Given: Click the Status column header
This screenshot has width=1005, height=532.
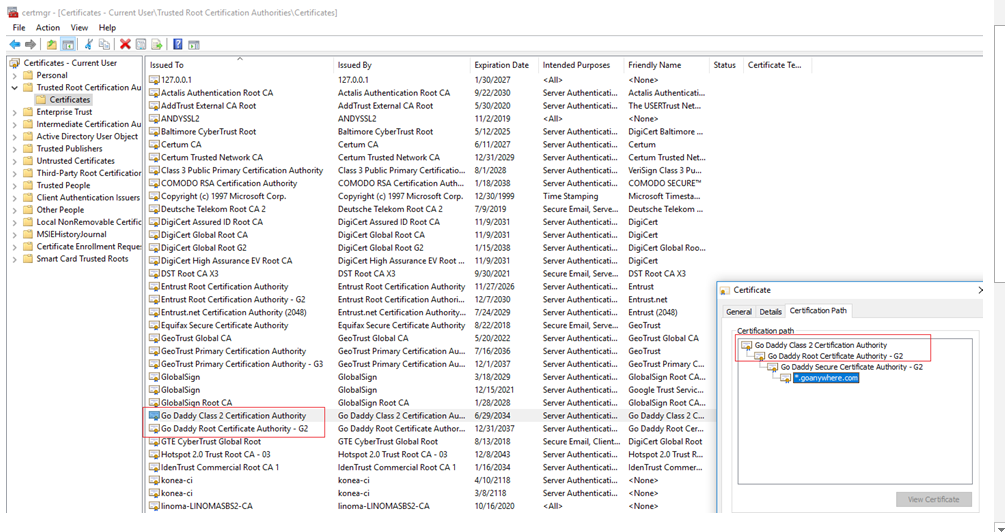Looking at the screenshot, I should pos(725,65).
